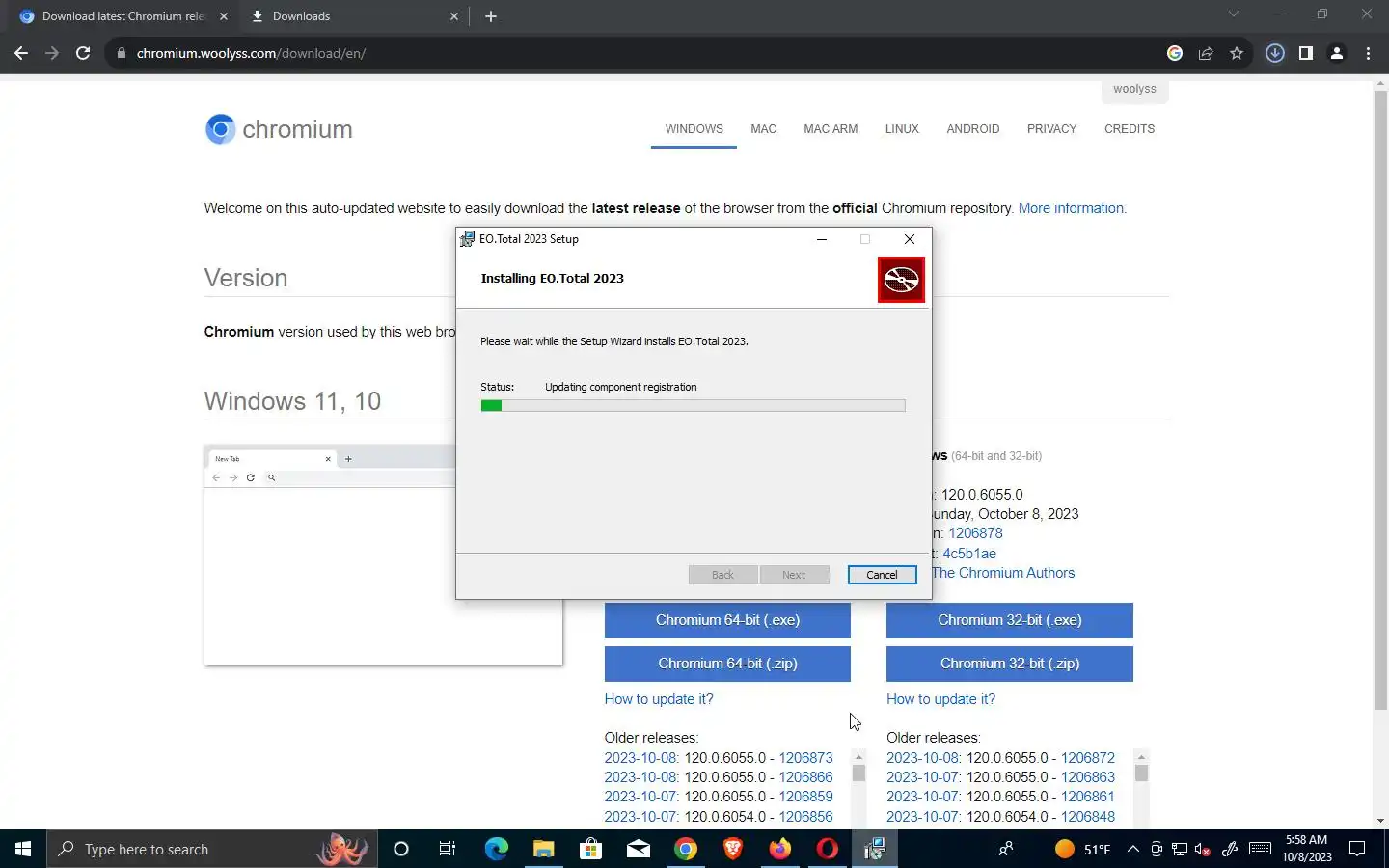The width and height of the screenshot is (1389, 868).
Task: Click the muted volume tray icon
Action: [1203, 849]
